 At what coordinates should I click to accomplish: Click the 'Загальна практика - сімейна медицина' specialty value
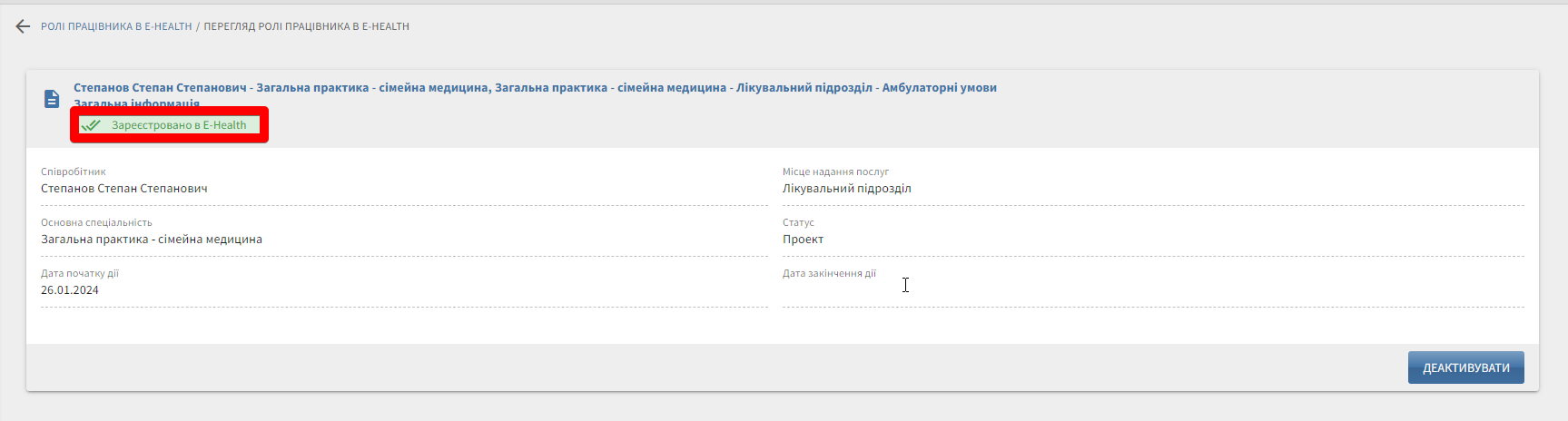tap(152, 240)
